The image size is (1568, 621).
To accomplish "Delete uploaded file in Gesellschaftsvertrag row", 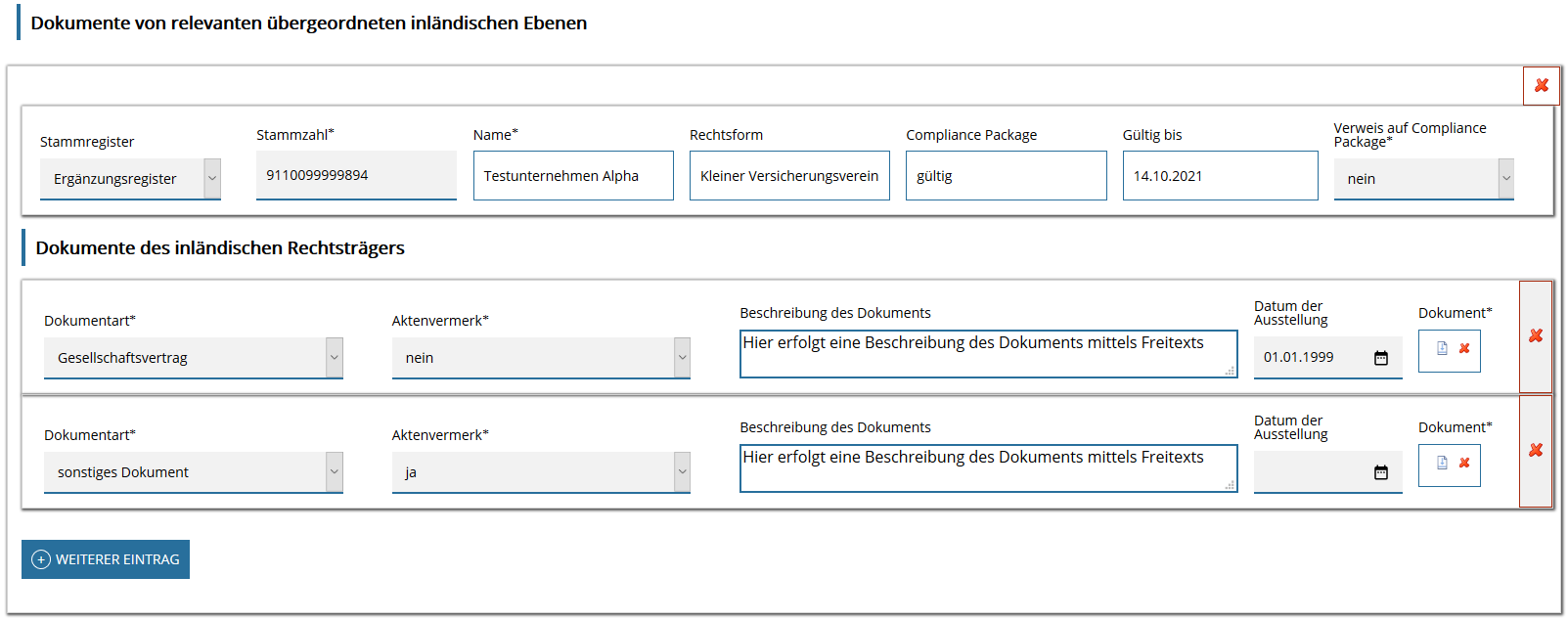I will [1464, 349].
